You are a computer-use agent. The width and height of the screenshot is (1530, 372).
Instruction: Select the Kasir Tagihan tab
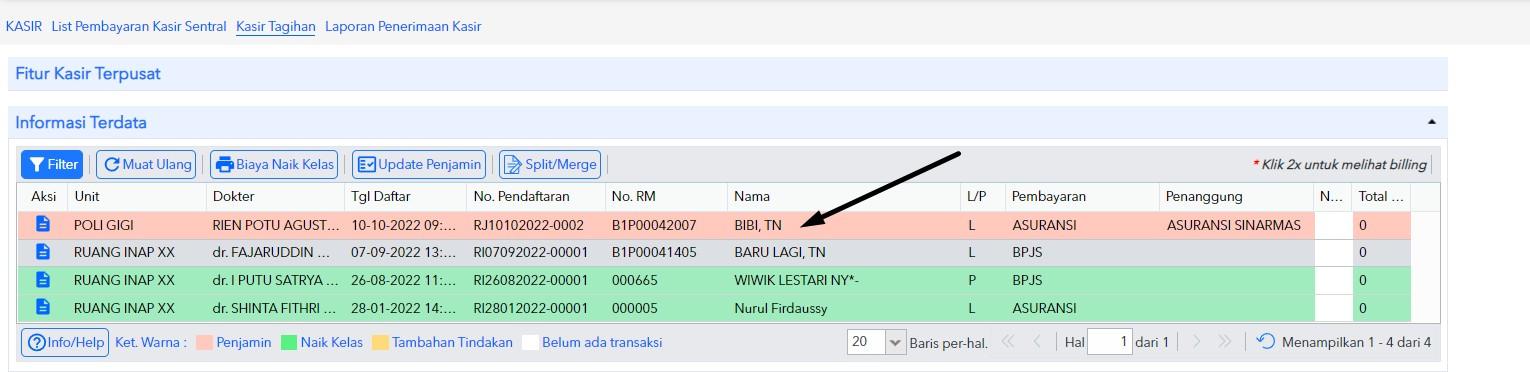pos(276,27)
